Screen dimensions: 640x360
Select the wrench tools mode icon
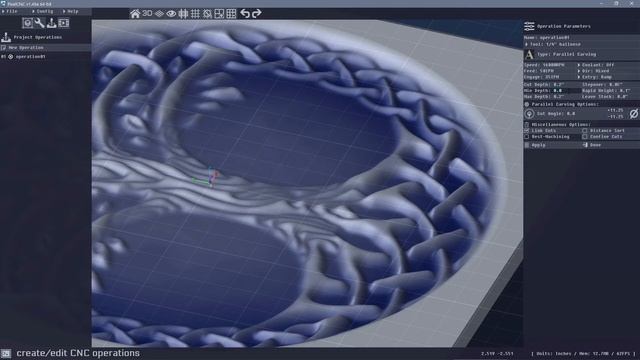point(39,23)
